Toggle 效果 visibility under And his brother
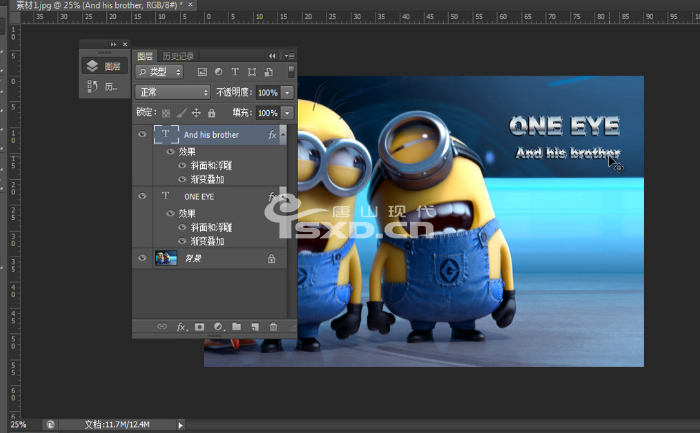 point(170,152)
